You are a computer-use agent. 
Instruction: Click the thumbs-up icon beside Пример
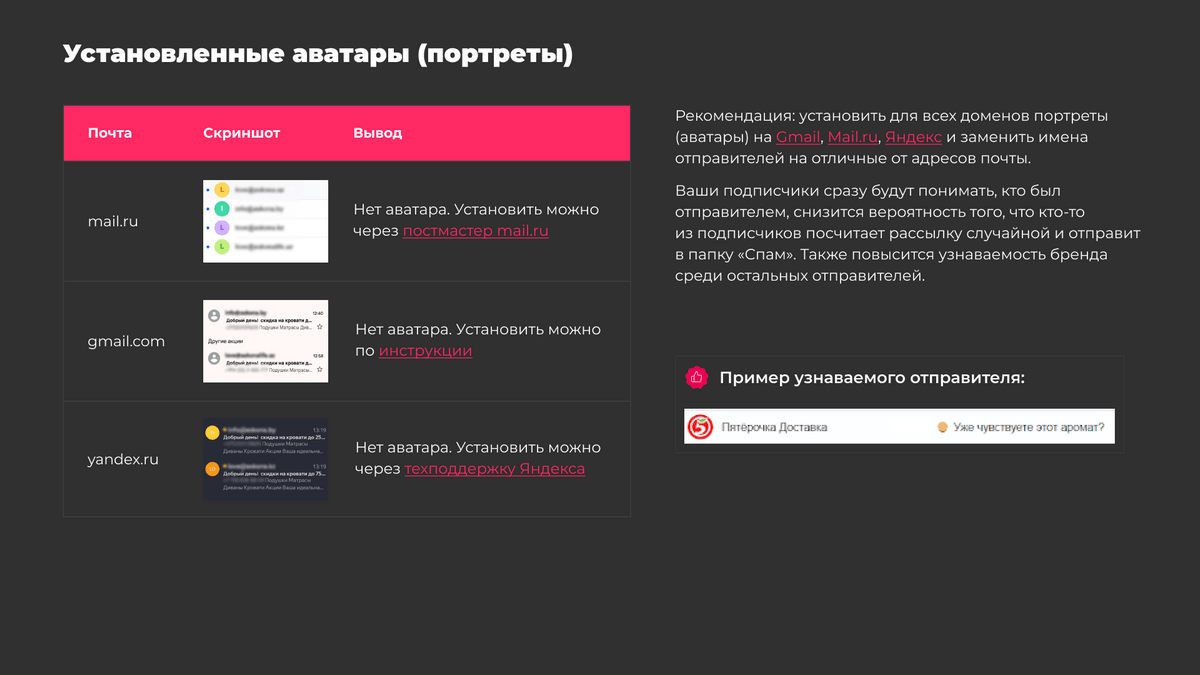click(696, 378)
